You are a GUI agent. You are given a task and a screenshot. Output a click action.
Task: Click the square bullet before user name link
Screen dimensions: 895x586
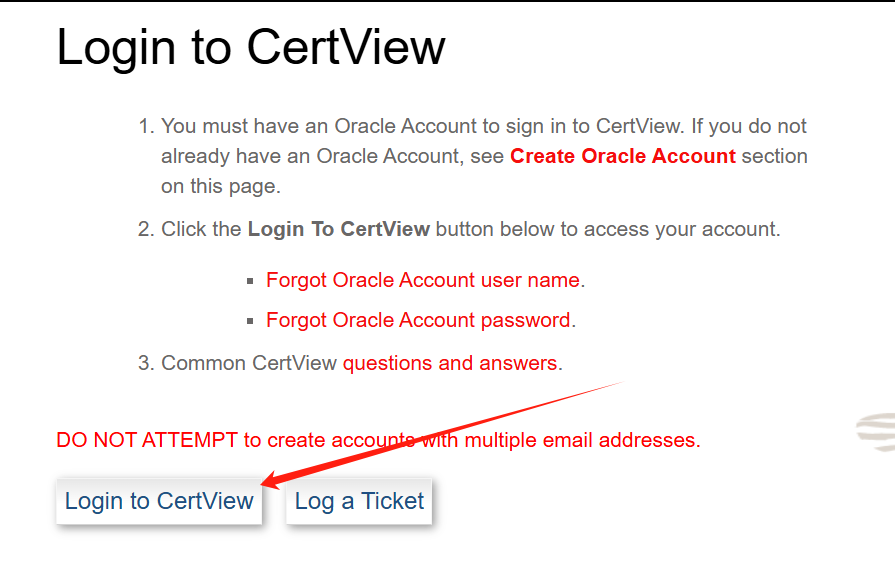click(x=250, y=281)
